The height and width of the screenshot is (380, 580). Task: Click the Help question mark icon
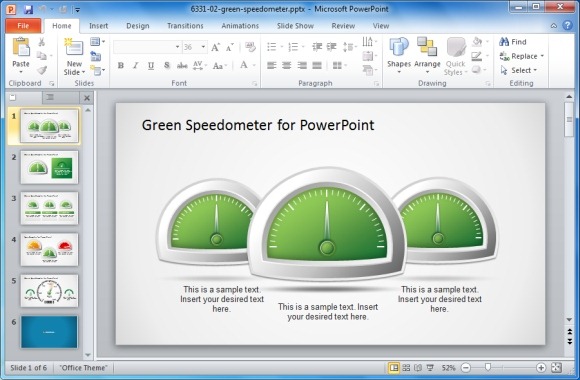(567, 25)
